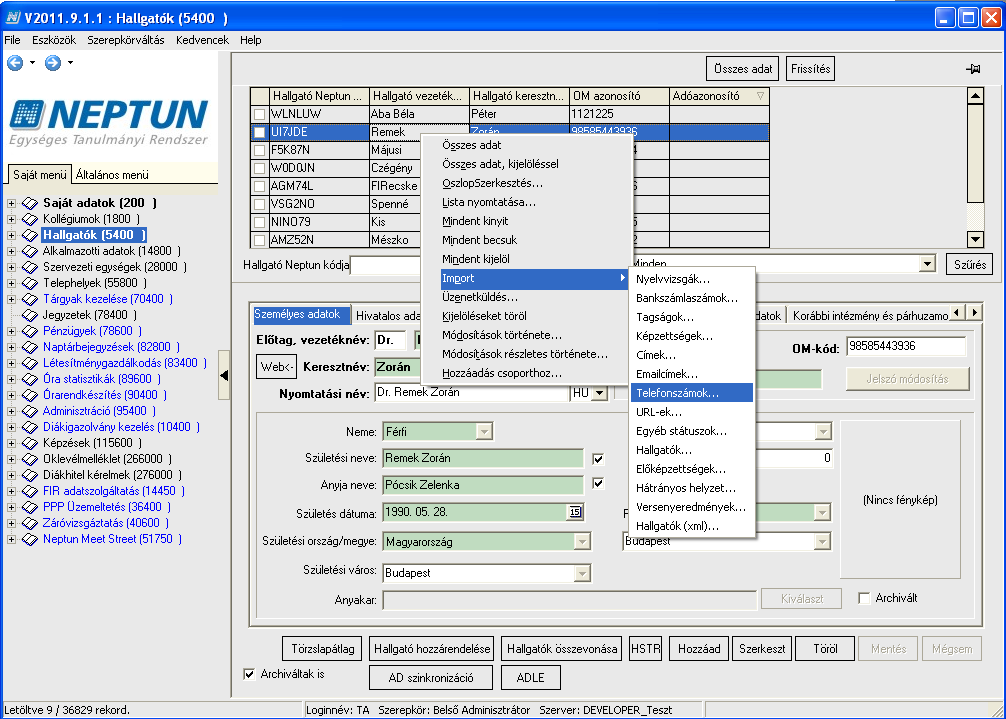The height and width of the screenshot is (719, 1006).
Task: Open the Neme dropdown
Action: (x=484, y=432)
